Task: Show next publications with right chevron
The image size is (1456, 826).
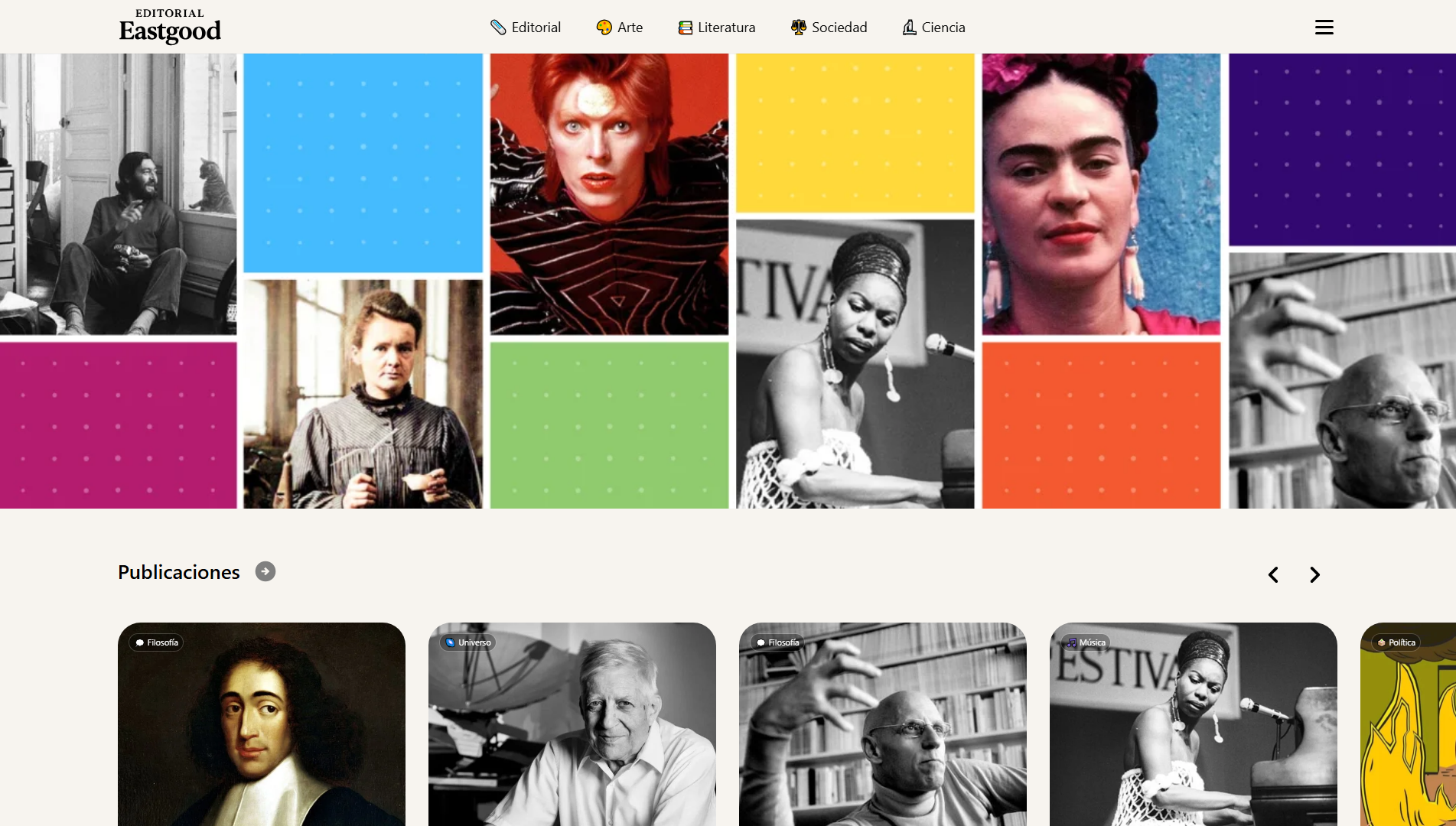Action: (1314, 574)
